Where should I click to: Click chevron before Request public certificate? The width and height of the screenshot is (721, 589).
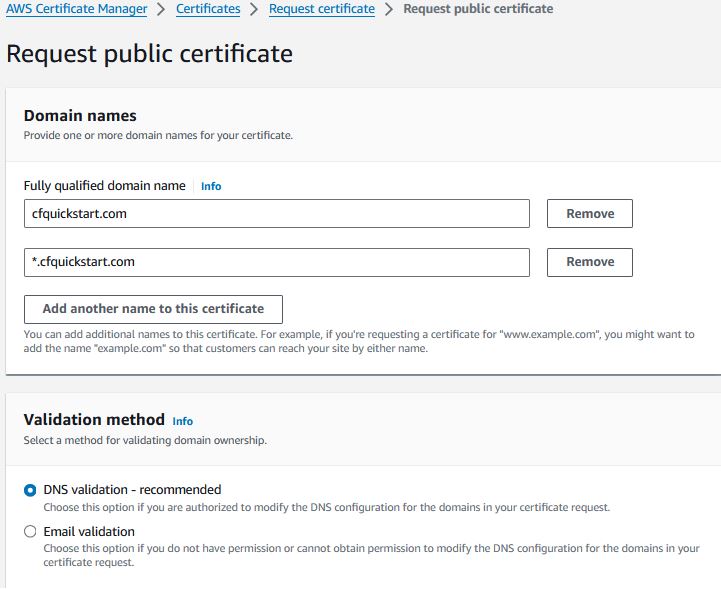coord(389,9)
